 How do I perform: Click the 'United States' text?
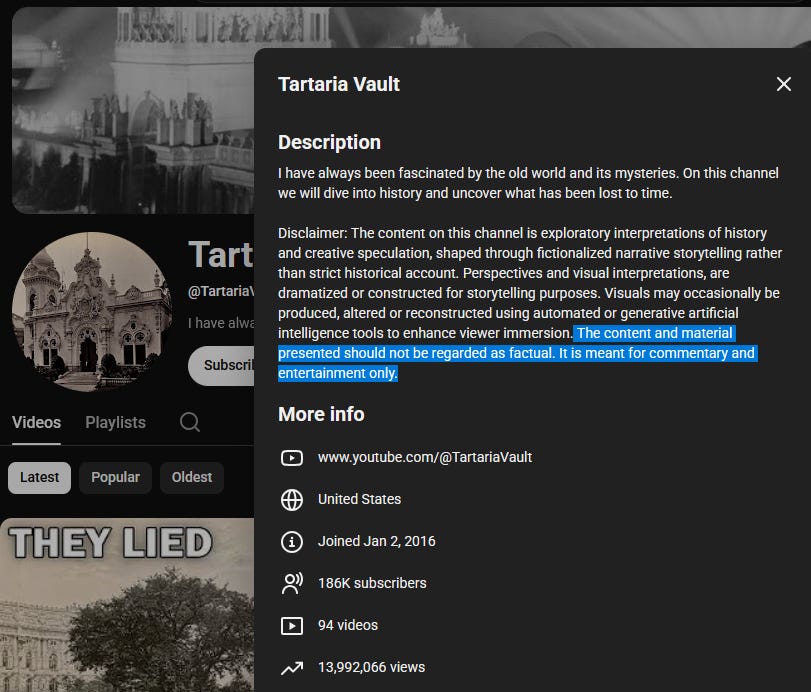[359, 499]
